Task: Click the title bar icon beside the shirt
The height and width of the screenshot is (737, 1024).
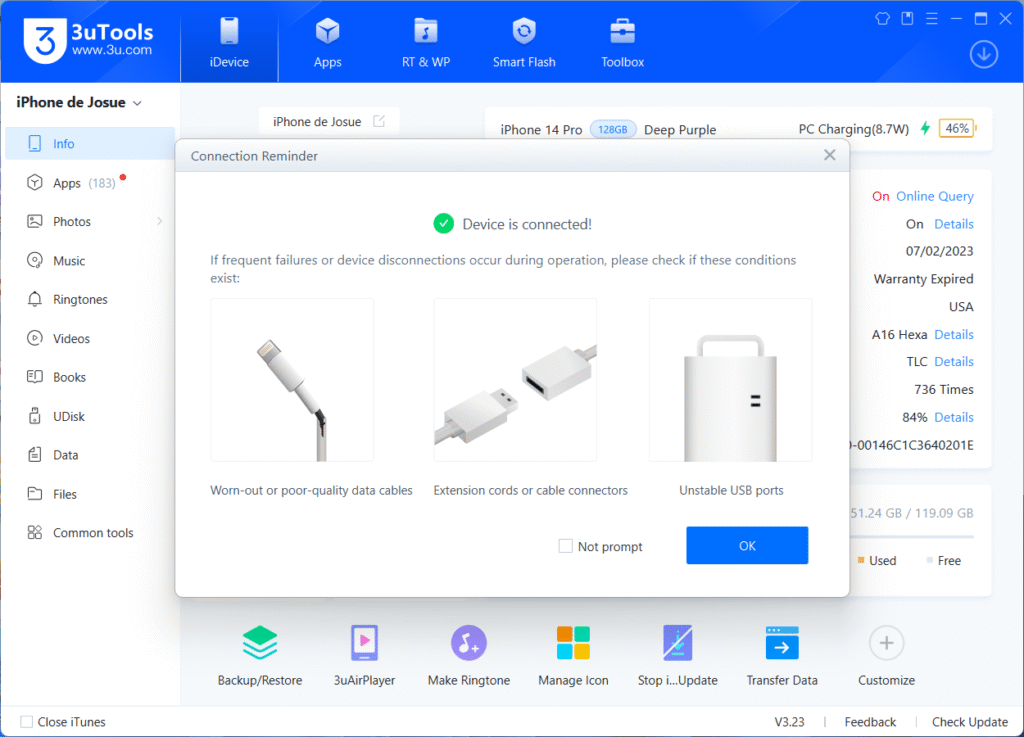Action: tap(907, 18)
